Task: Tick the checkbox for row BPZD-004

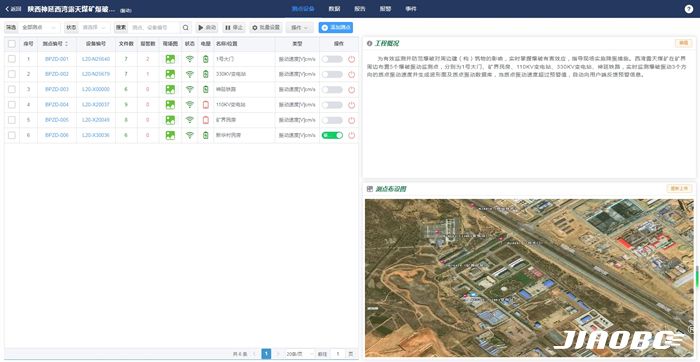Action: (x=12, y=104)
